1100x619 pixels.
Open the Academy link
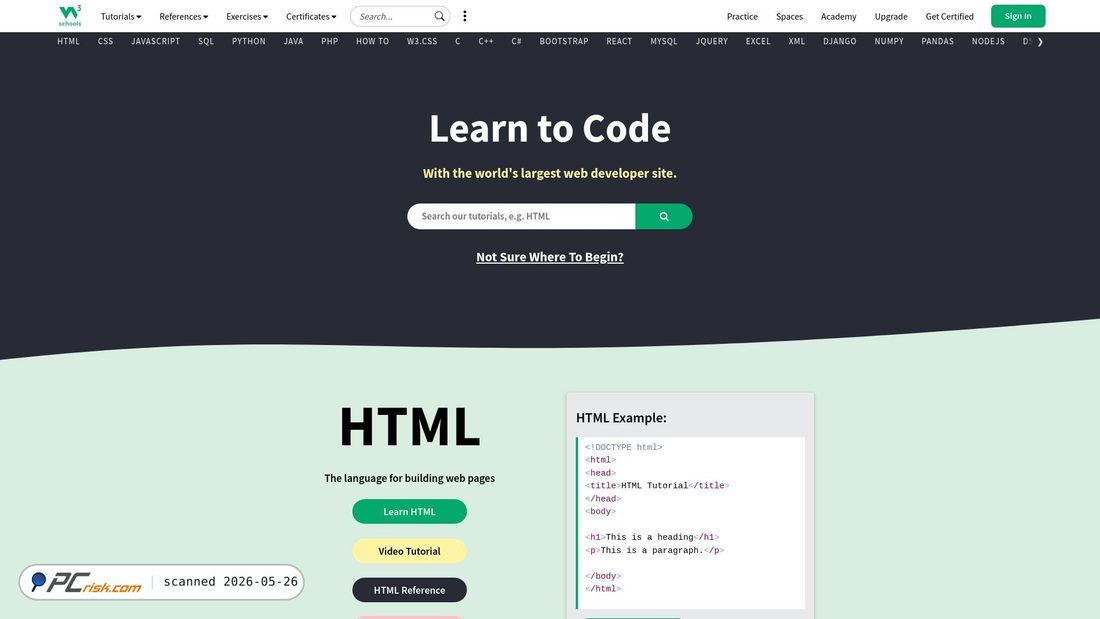pos(838,16)
